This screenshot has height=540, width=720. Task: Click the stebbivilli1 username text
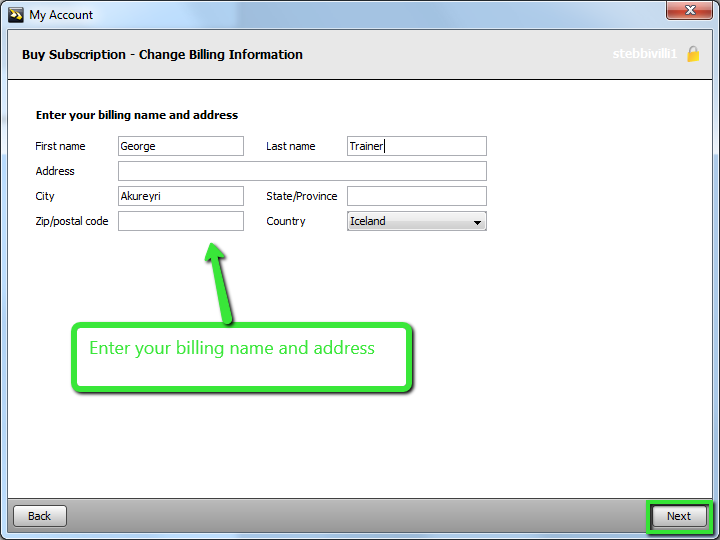pyautogui.click(x=645, y=54)
